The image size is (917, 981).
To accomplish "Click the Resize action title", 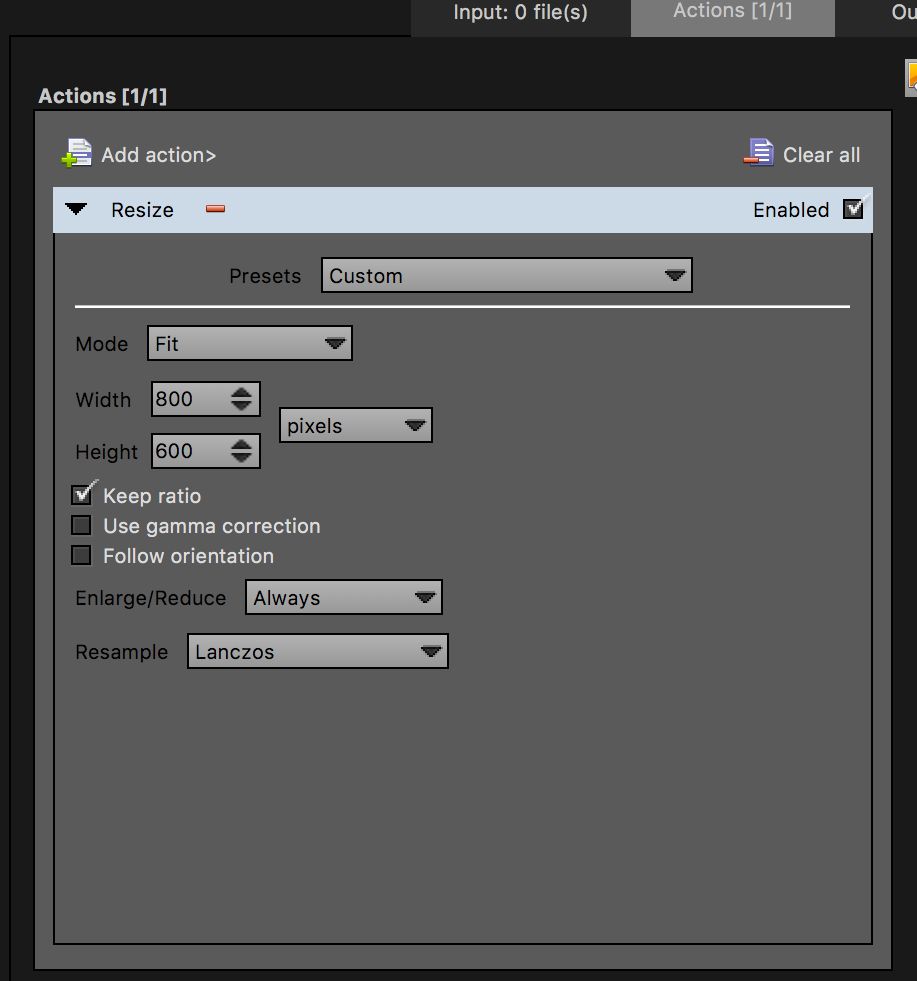I will (143, 210).
